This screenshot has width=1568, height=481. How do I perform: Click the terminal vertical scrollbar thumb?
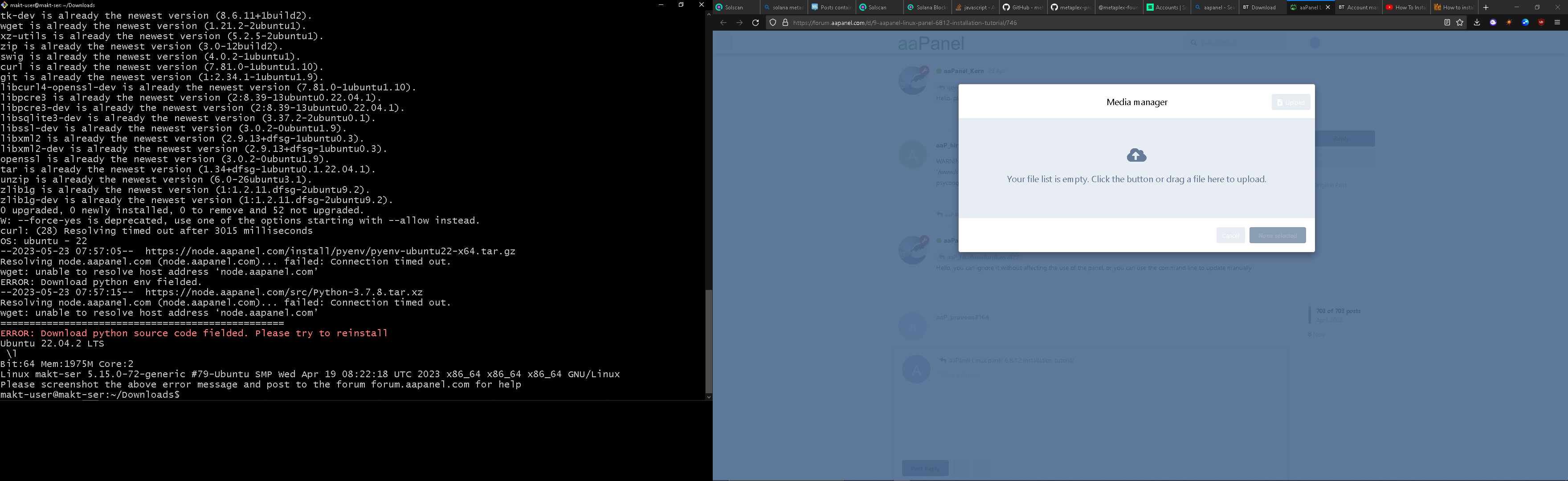pyautogui.click(x=709, y=341)
